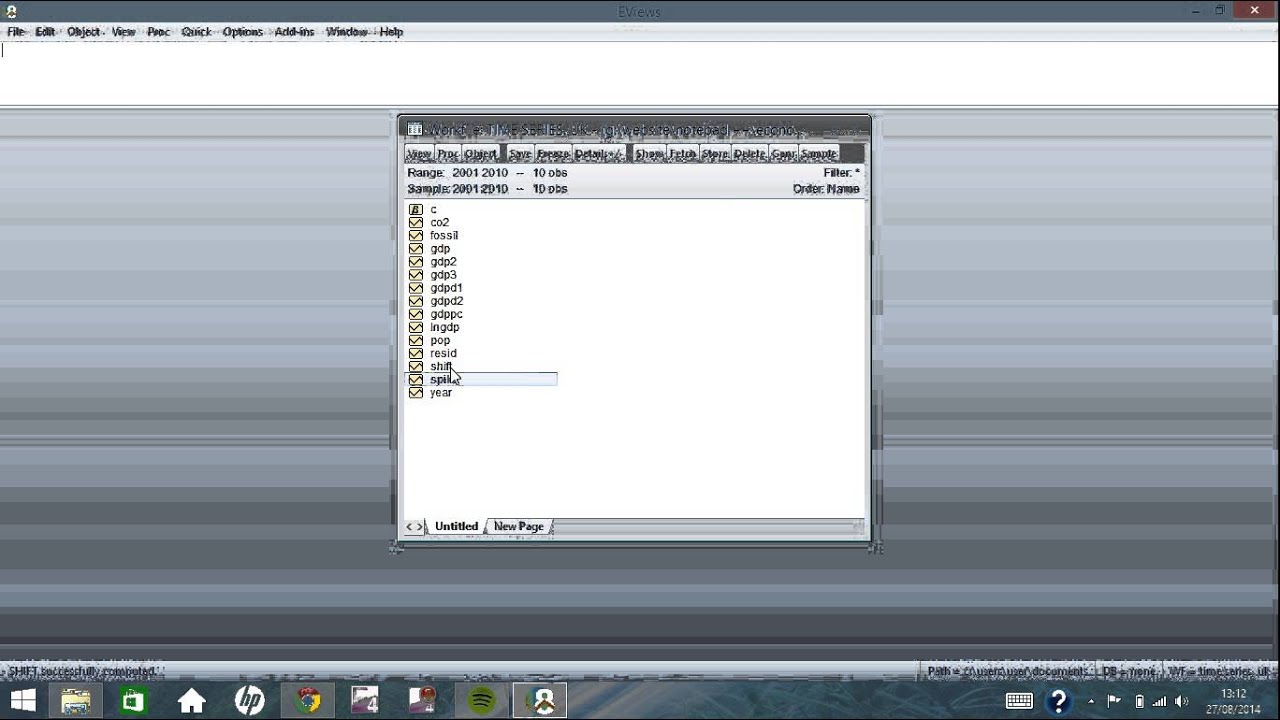The image size is (1280, 720).
Task: Click the Sample button in workfile toolbar
Action: click(819, 153)
